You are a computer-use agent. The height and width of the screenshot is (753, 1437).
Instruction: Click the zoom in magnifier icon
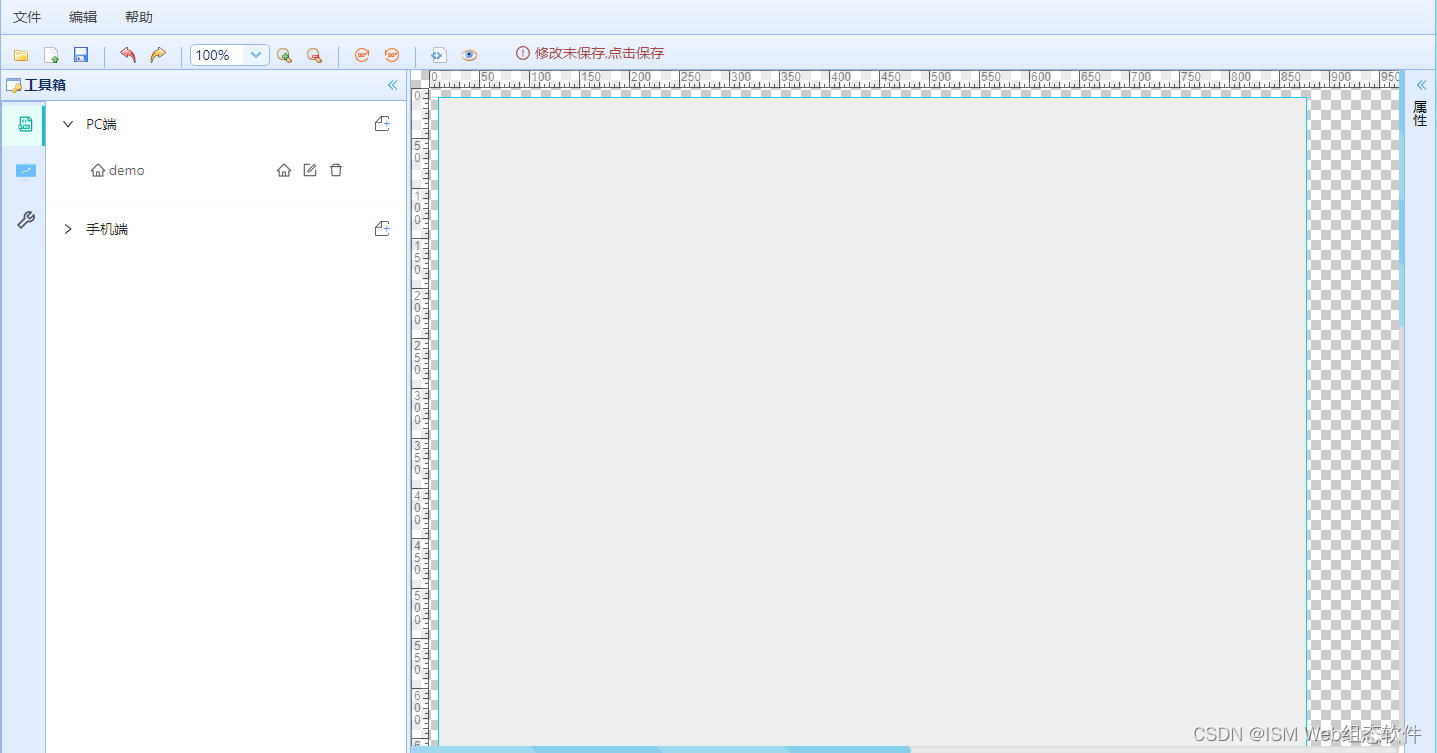coord(284,55)
